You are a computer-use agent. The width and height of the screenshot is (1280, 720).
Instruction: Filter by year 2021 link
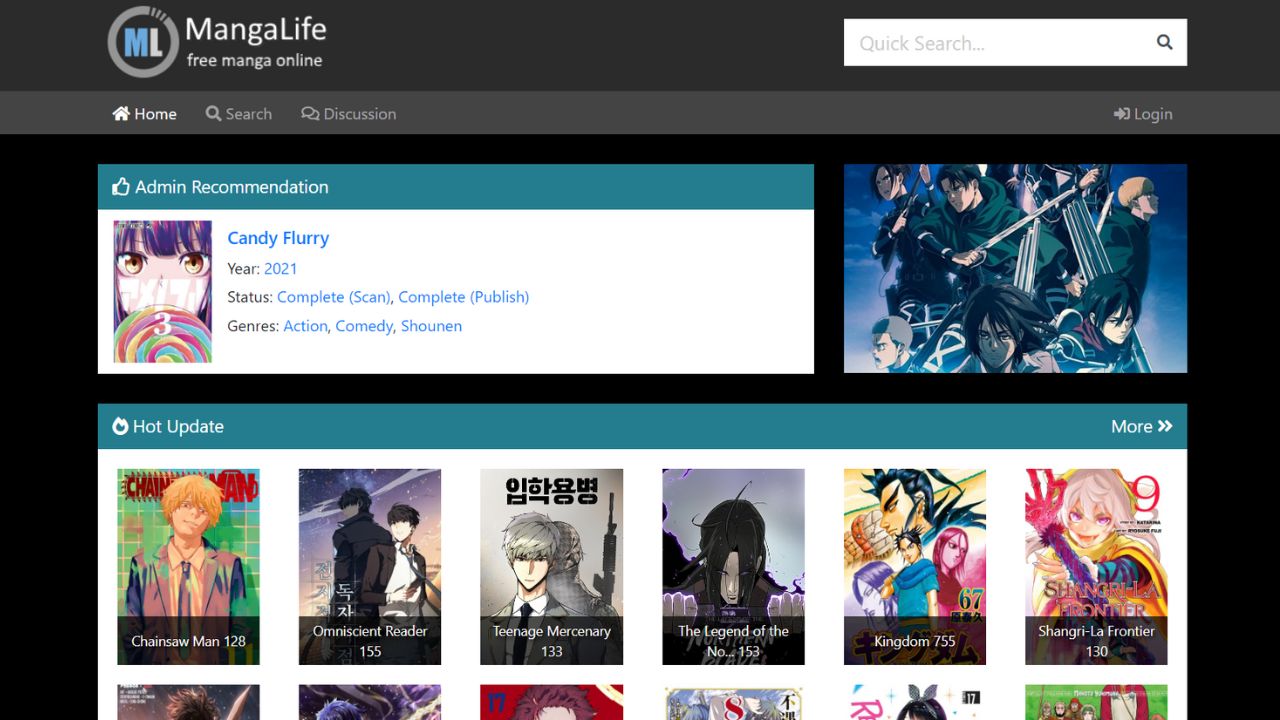point(280,268)
